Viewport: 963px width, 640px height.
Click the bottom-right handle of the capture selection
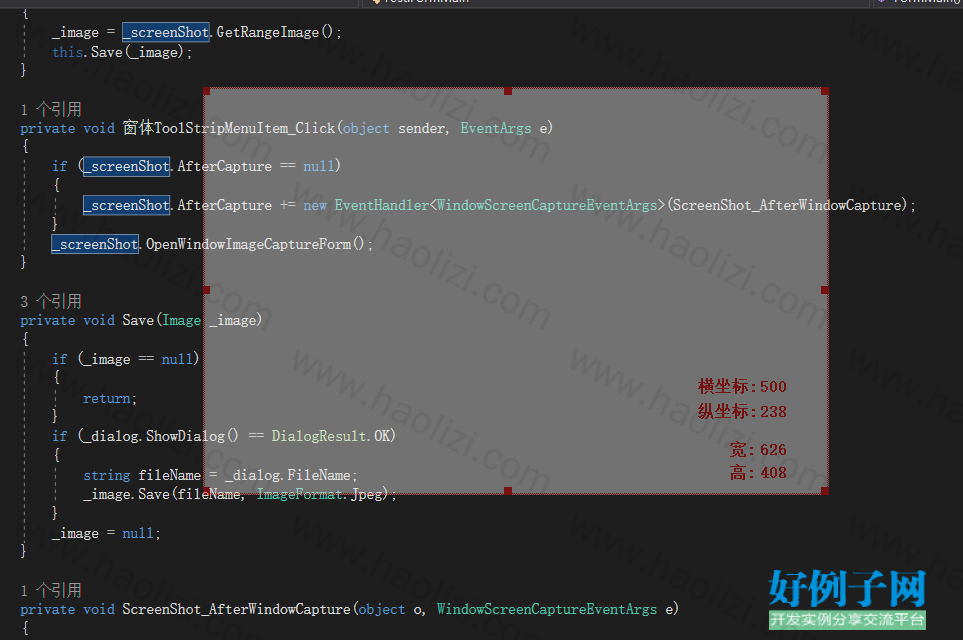pos(825,491)
